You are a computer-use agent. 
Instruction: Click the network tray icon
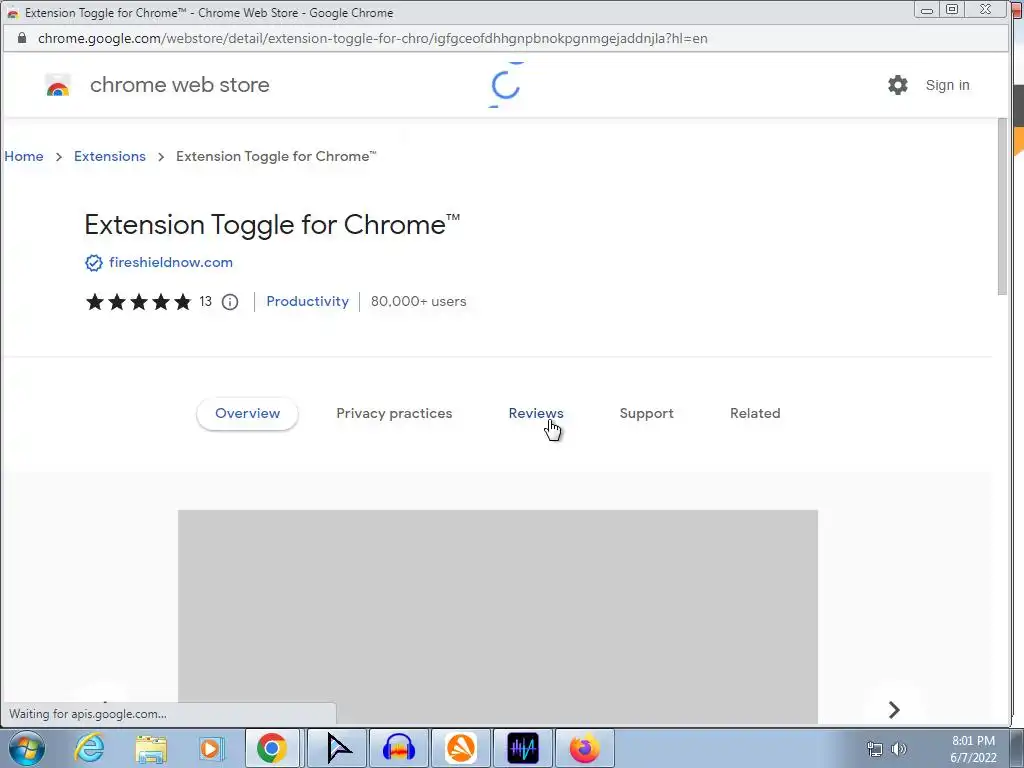point(874,749)
